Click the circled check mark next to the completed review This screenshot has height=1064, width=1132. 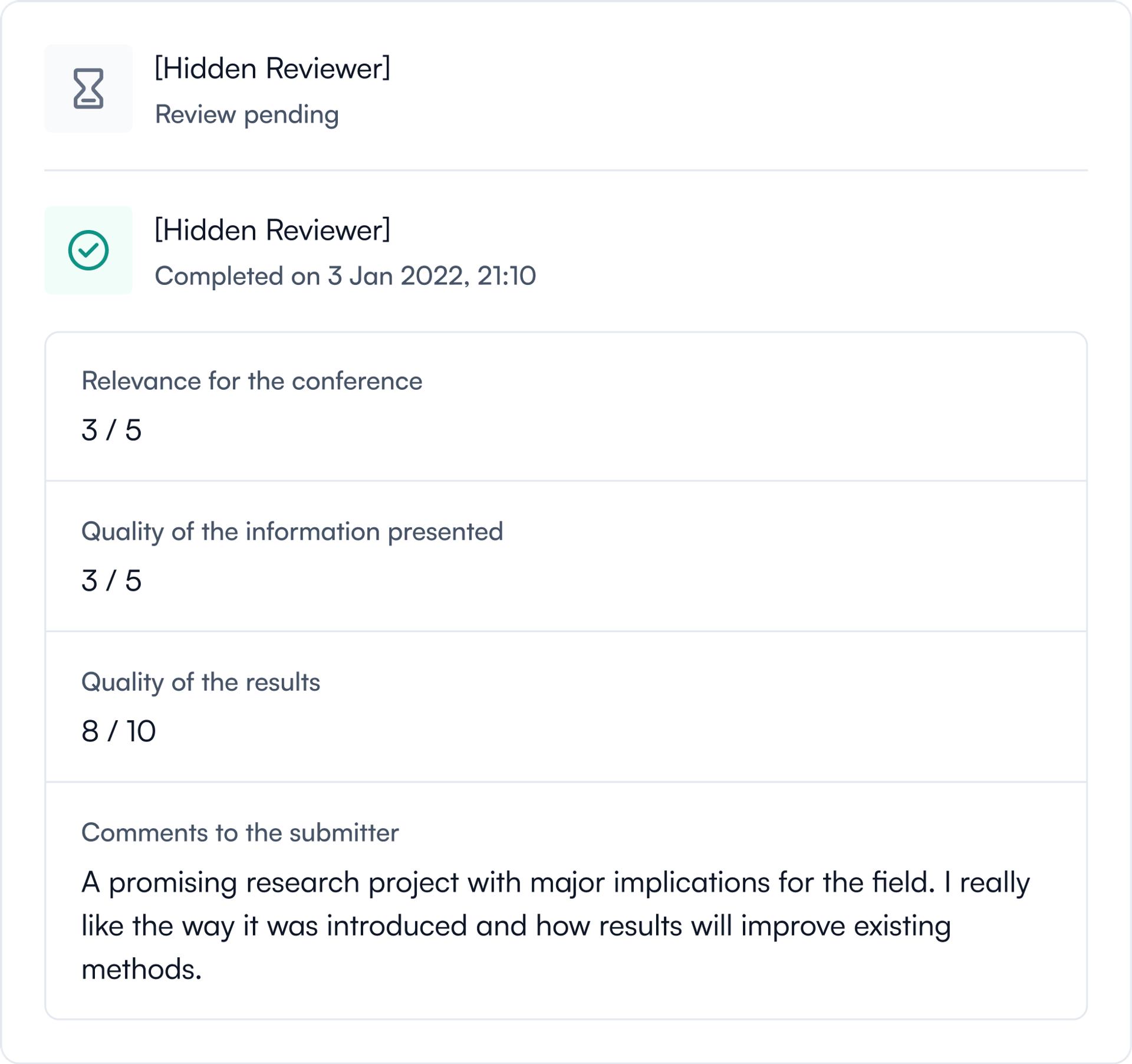[x=88, y=251]
